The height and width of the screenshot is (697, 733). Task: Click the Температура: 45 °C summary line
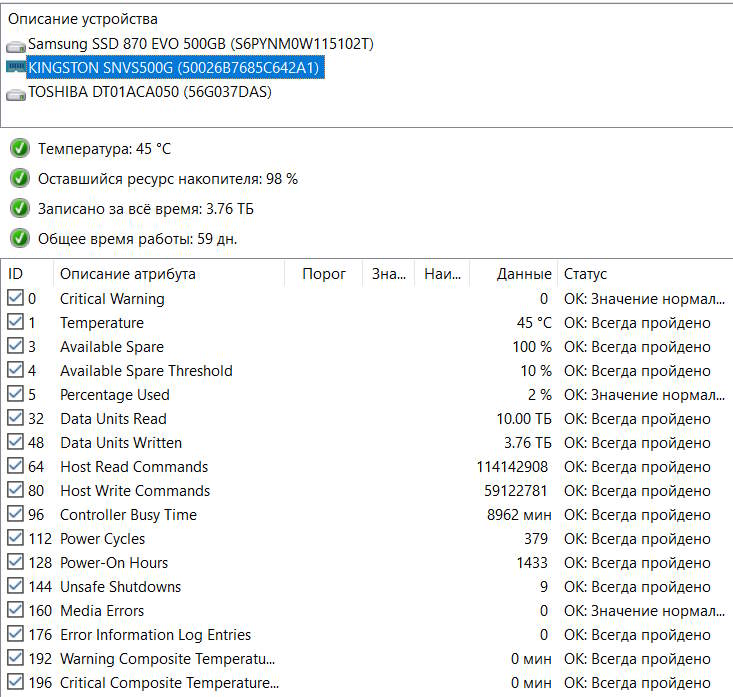[104, 149]
